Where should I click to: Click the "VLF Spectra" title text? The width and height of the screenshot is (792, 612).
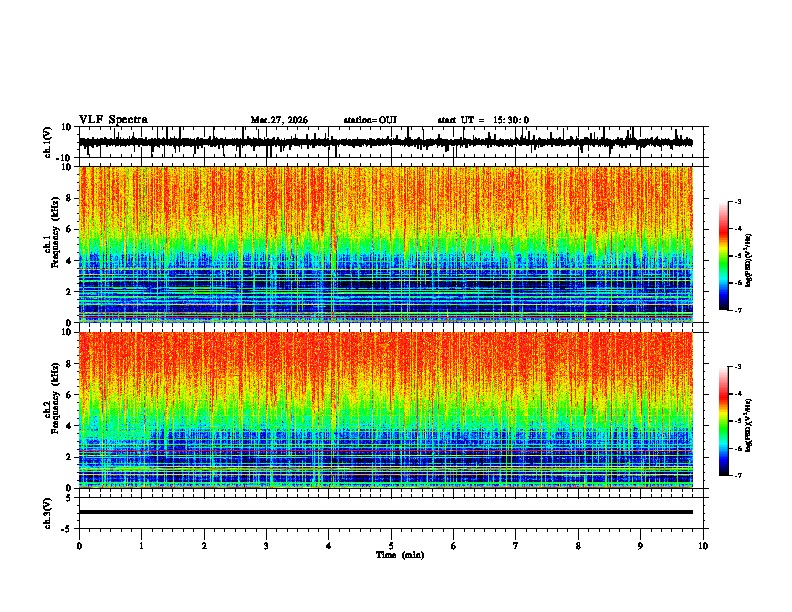pos(113,120)
